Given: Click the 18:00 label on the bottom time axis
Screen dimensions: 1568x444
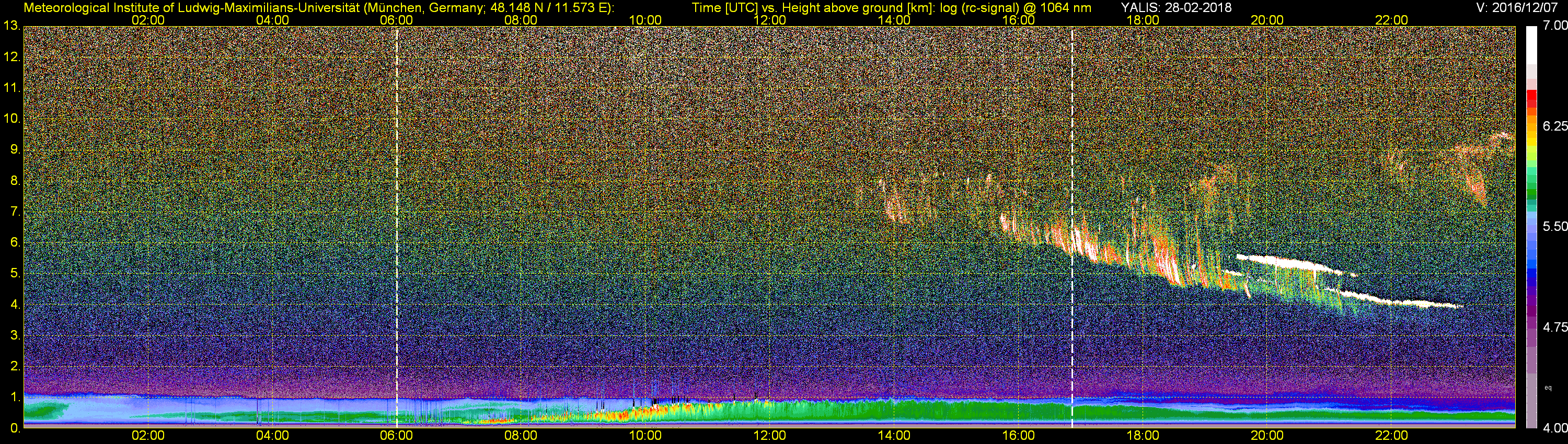Looking at the screenshot, I should 1143,436.
